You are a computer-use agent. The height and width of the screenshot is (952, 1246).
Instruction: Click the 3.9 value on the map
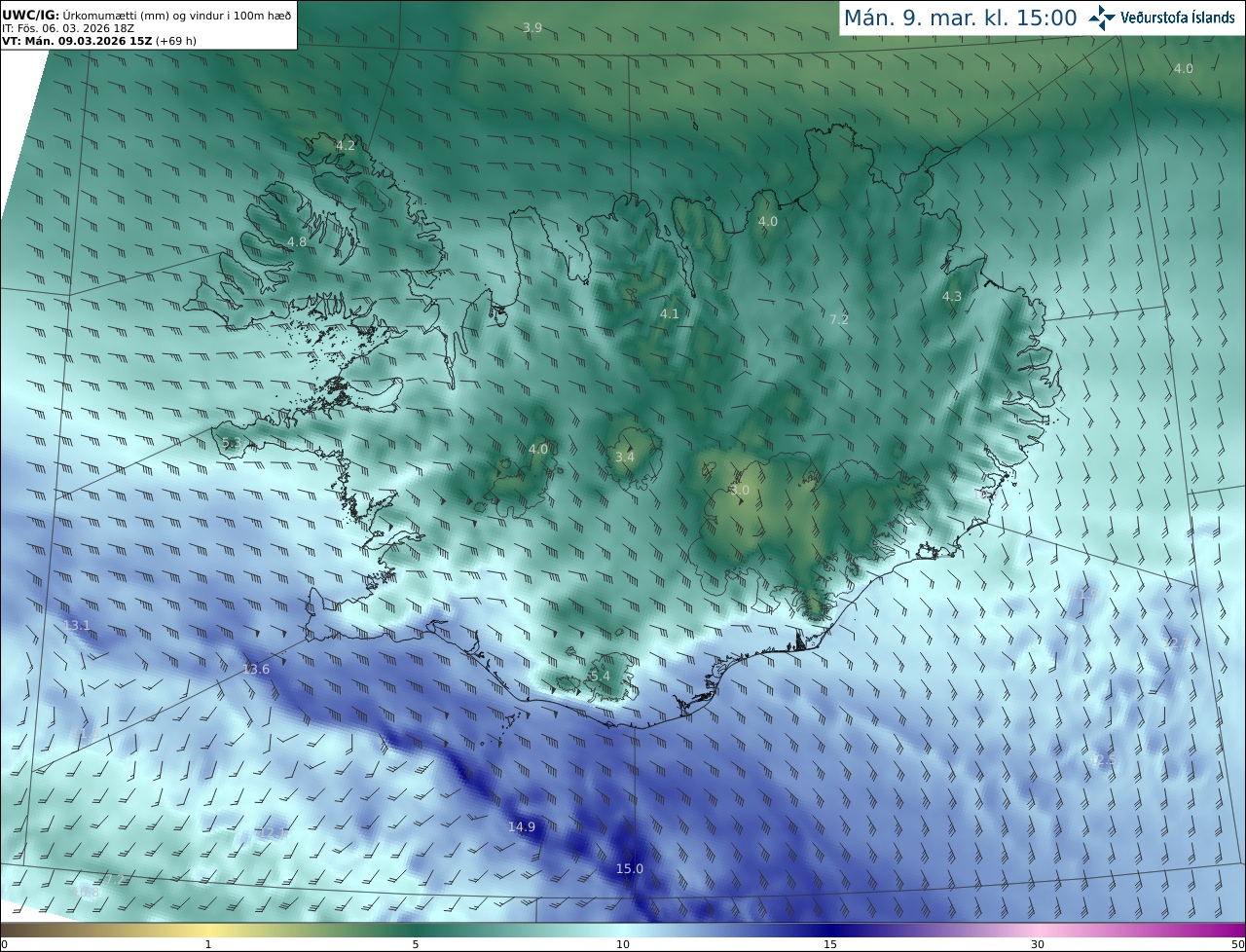tap(532, 27)
